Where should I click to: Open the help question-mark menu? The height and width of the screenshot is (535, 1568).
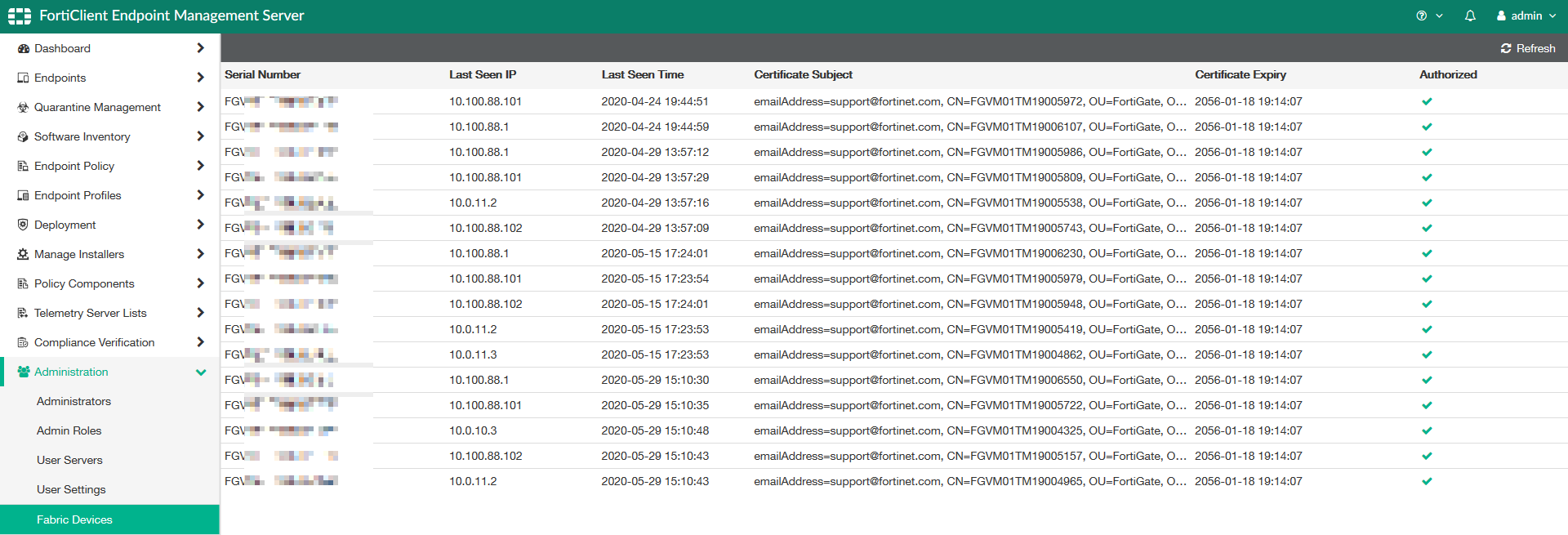(x=1429, y=16)
